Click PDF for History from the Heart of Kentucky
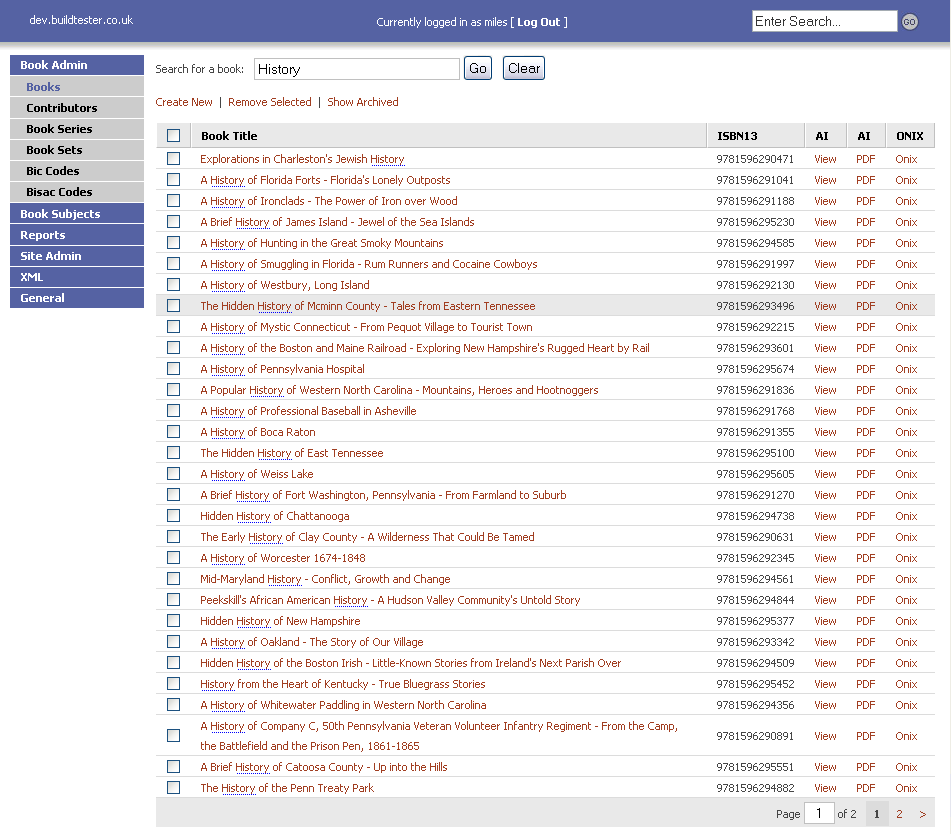This screenshot has width=951, height=834. click(x=865, y=684)
